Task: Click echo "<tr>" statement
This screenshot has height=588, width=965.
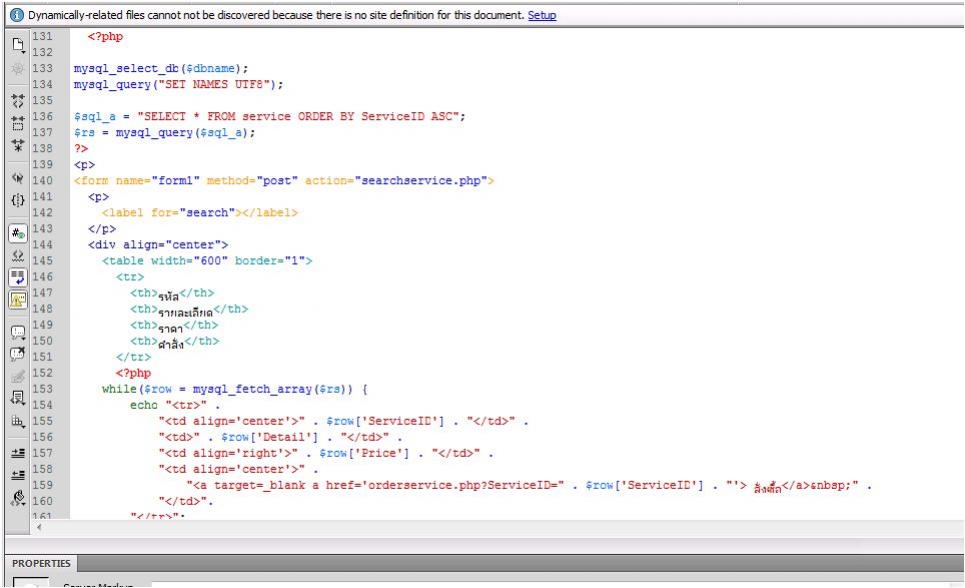Action: [x=175, y=405]
